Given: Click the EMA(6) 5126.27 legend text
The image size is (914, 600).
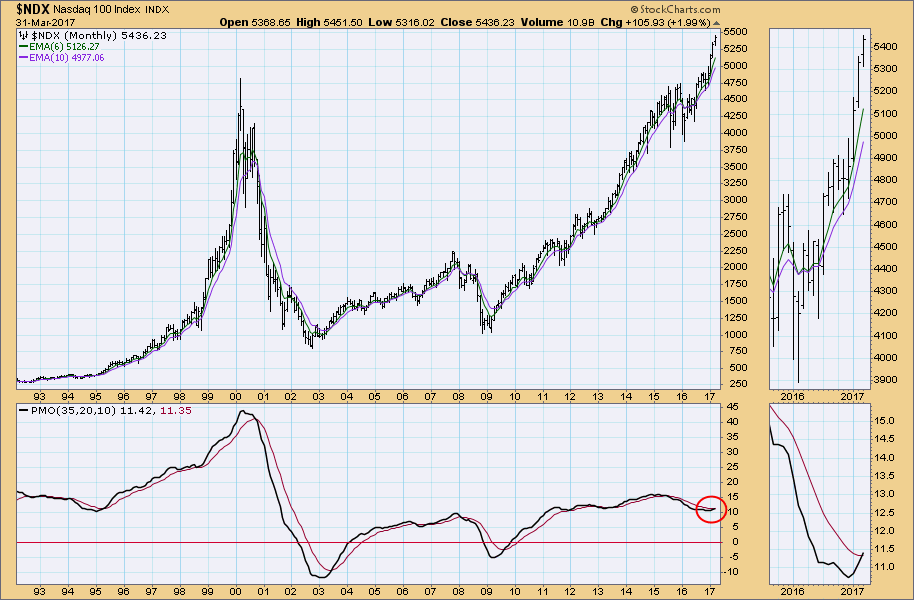Looking at the screenshot, I should 64,47.
